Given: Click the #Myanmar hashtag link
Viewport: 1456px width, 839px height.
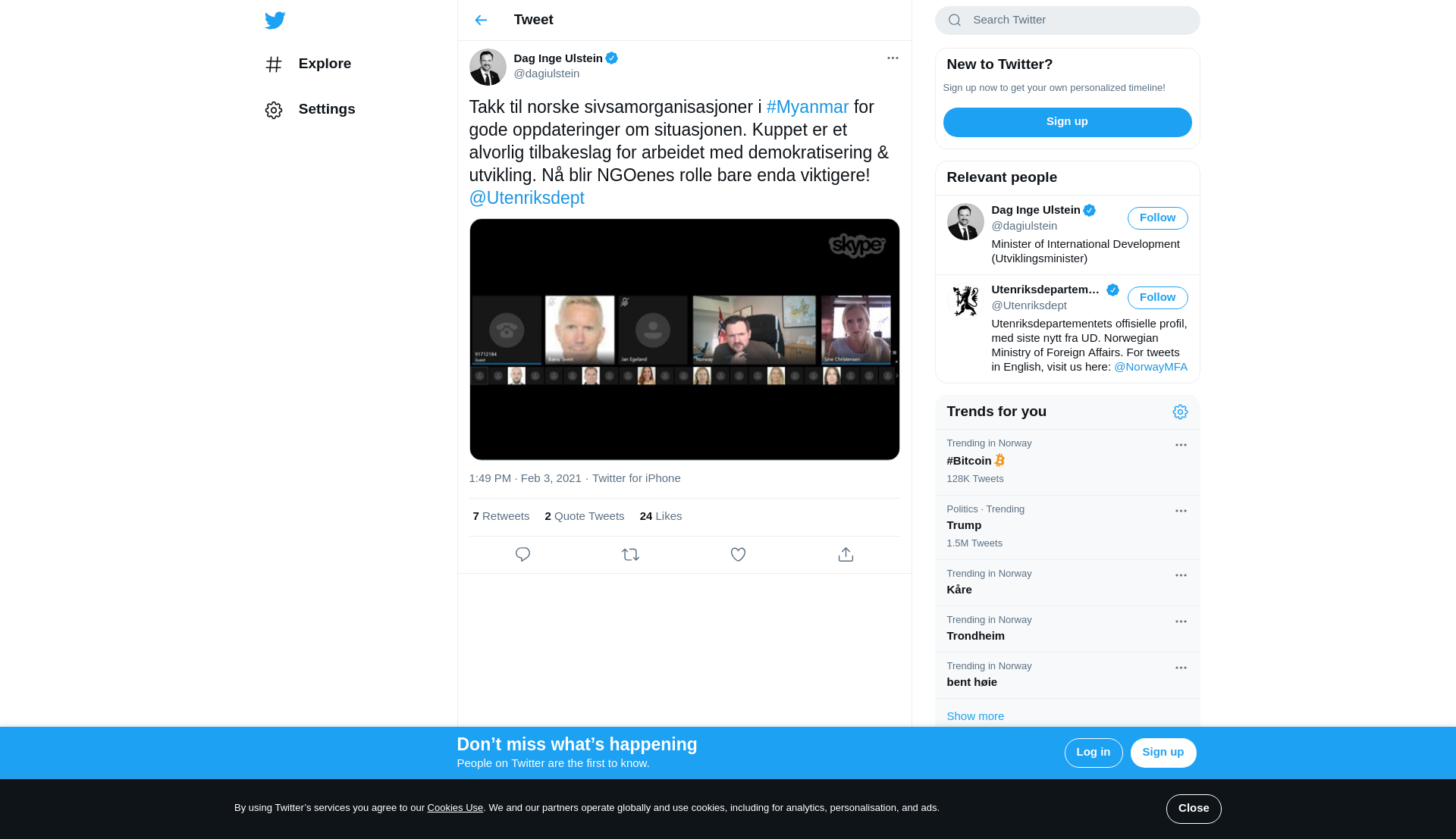Looking at the screenshot, I should pos(807,107).
